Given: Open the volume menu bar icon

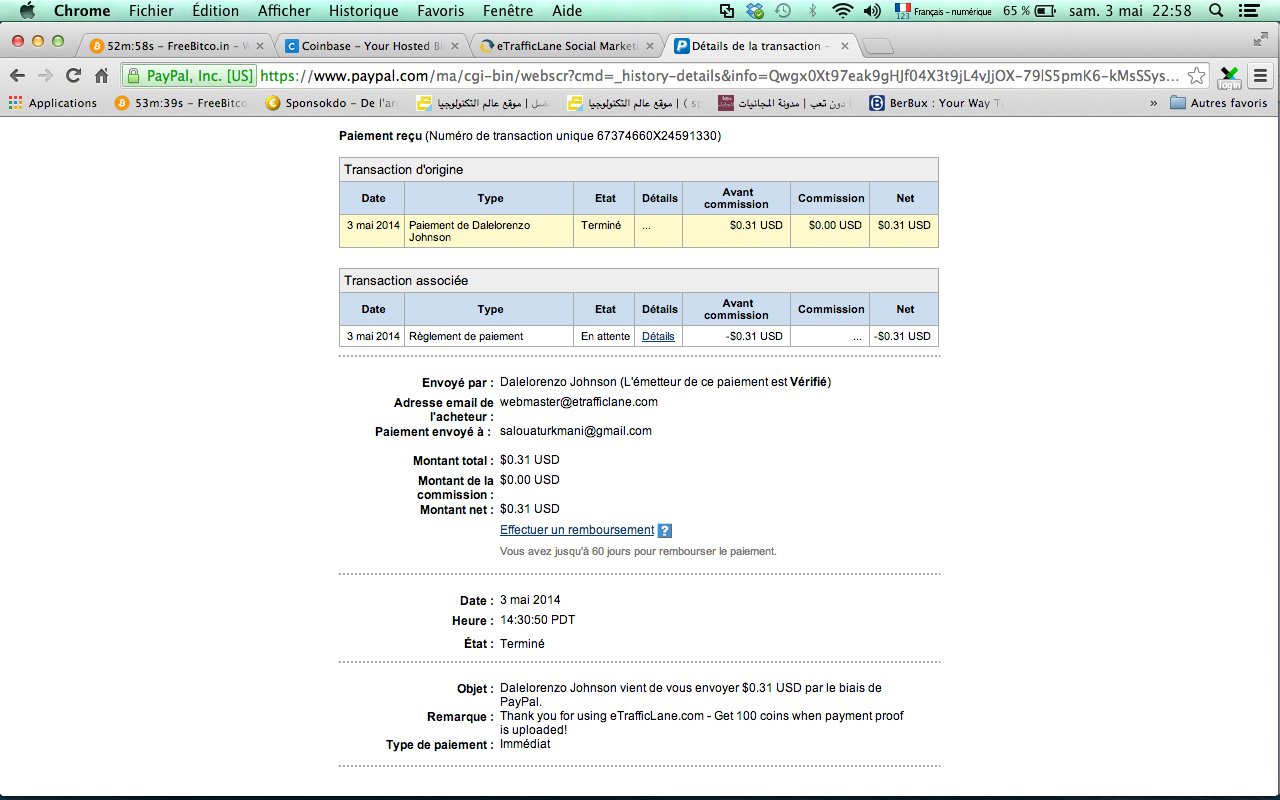Looking at the screenshot, I should click(x=872, y=11).
